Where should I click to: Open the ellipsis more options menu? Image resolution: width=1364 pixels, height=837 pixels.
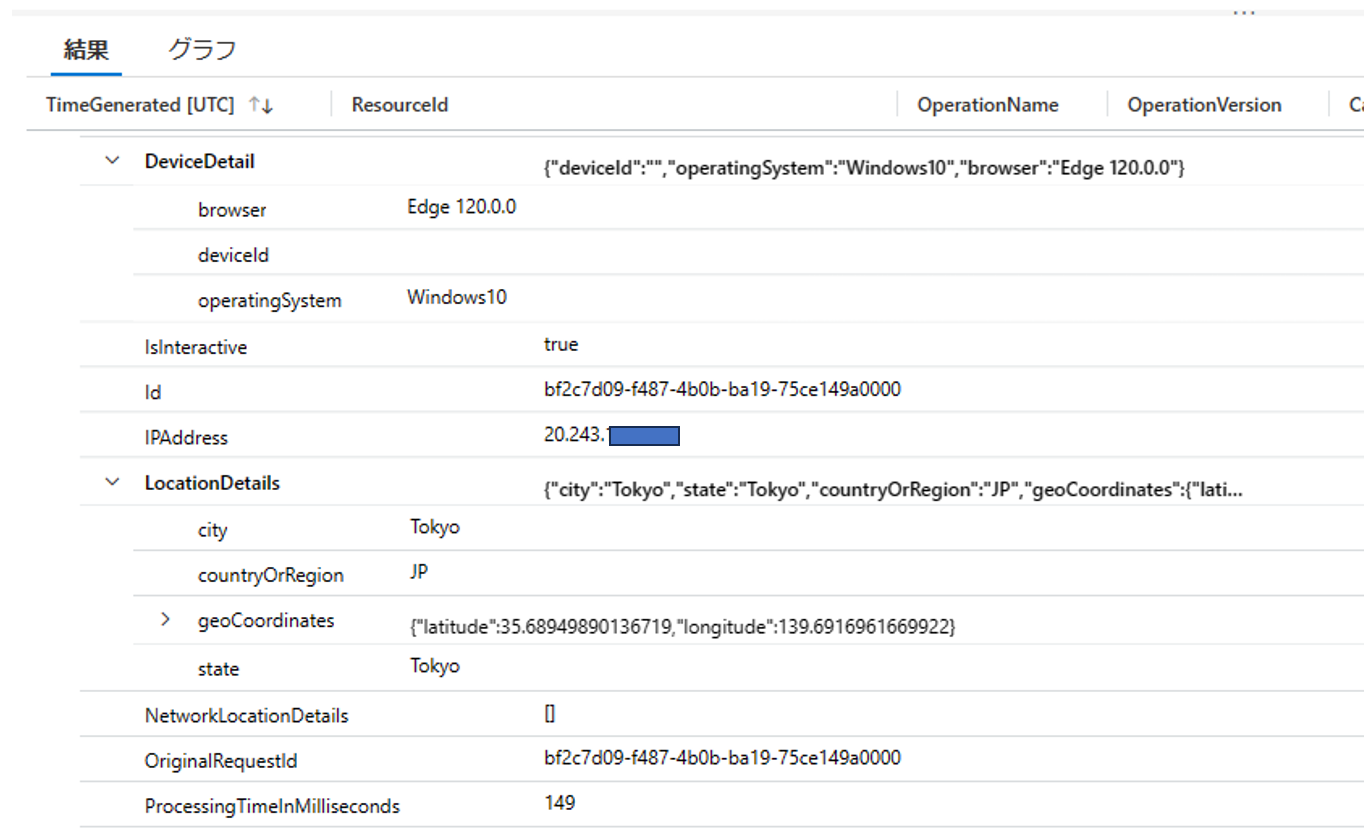pyautogui.click(x=1243, y=13)
